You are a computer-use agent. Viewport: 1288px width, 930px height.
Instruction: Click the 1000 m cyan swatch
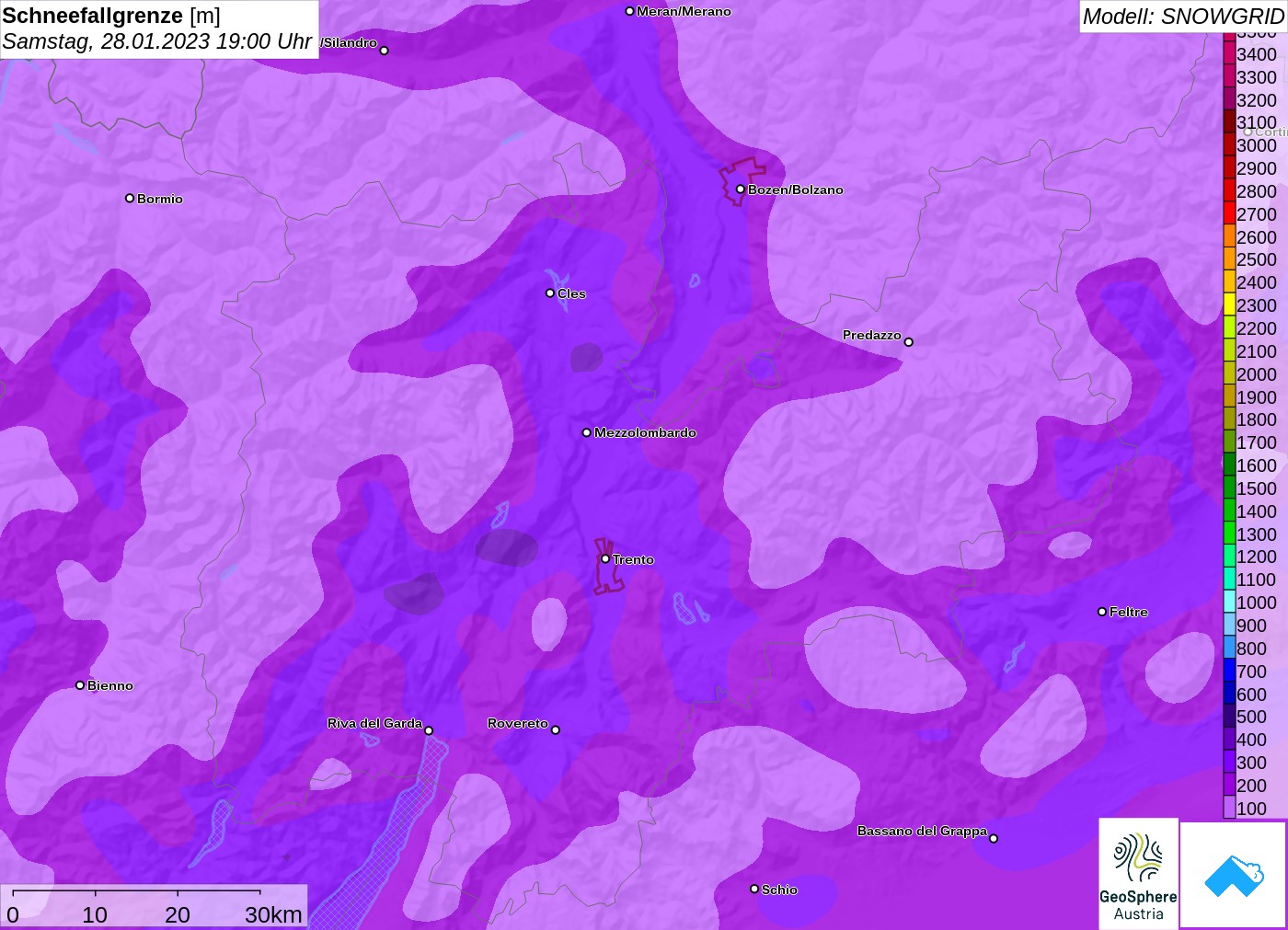[x=1229, y=603]
